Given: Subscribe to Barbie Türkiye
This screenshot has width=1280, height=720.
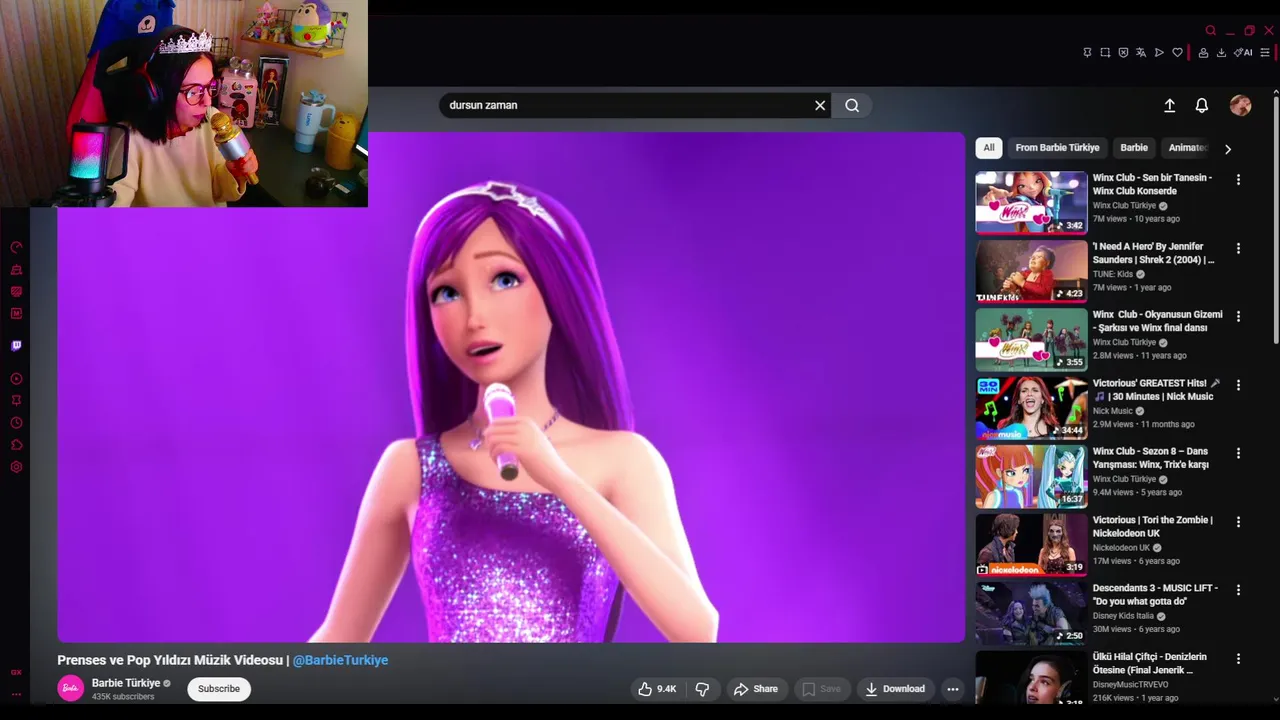Looking at the screenshot, I should pos(219,689).
